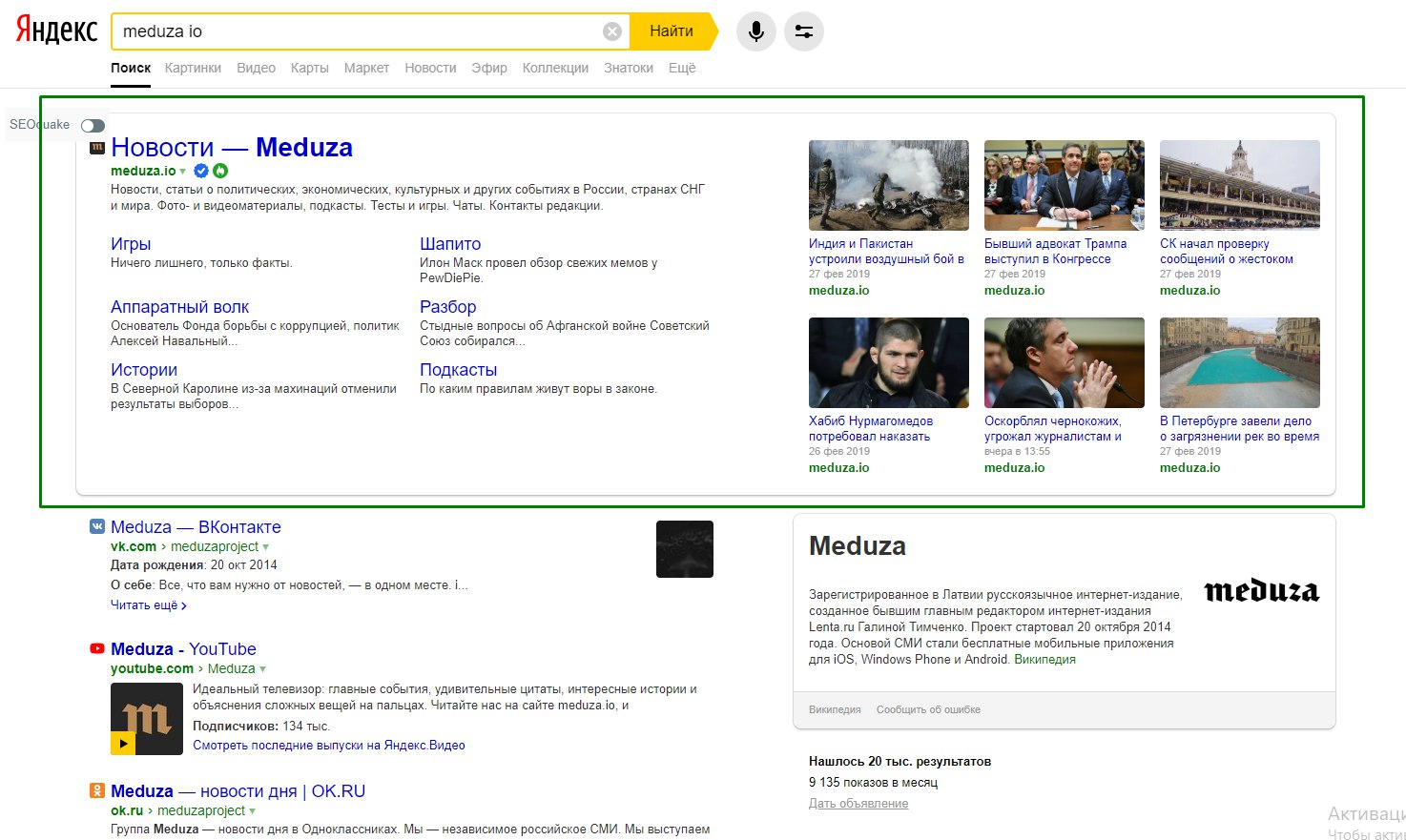1406x840 pixels.
Task: Open the arrow menu next to ok.ru meduzaproject
Action: [252, 811]
